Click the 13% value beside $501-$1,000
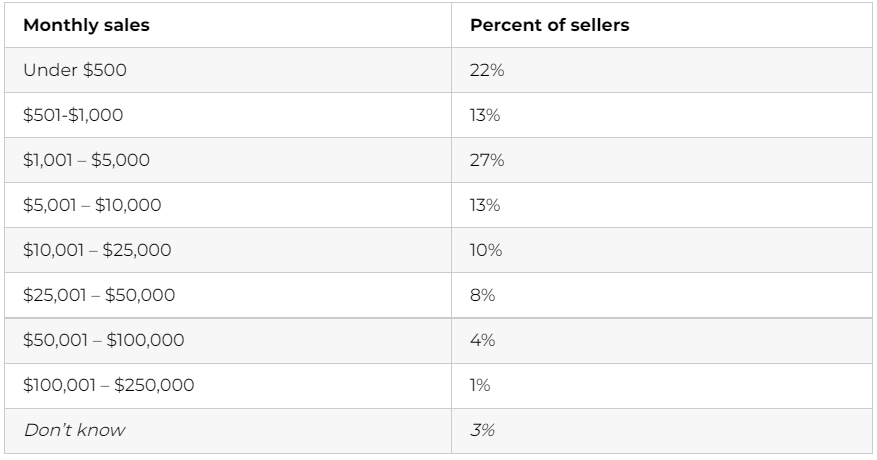Image resolution: width=877 pixels, height=460 pixels. (x=483, y=115)
